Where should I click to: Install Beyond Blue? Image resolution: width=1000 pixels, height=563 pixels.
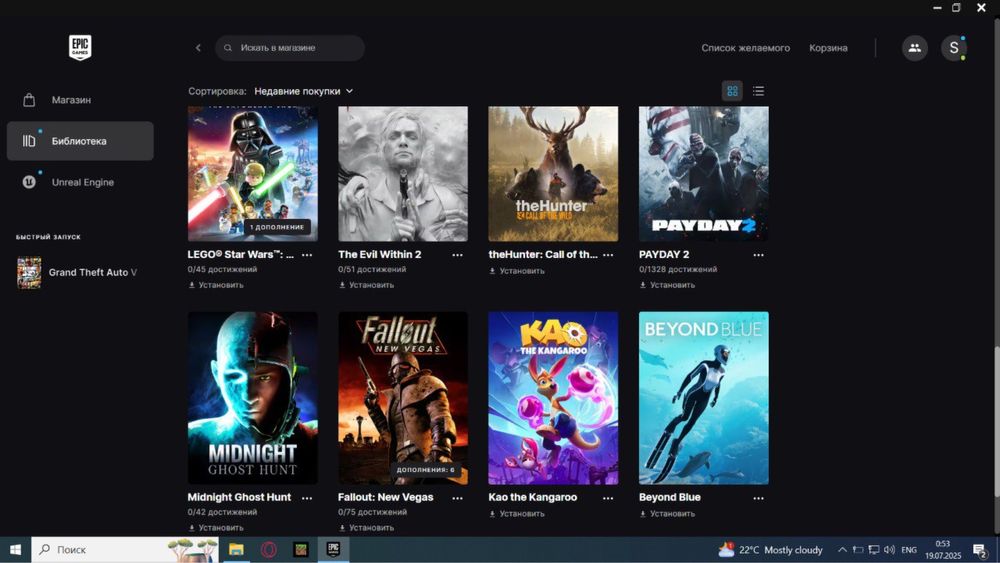pos(667,514)
